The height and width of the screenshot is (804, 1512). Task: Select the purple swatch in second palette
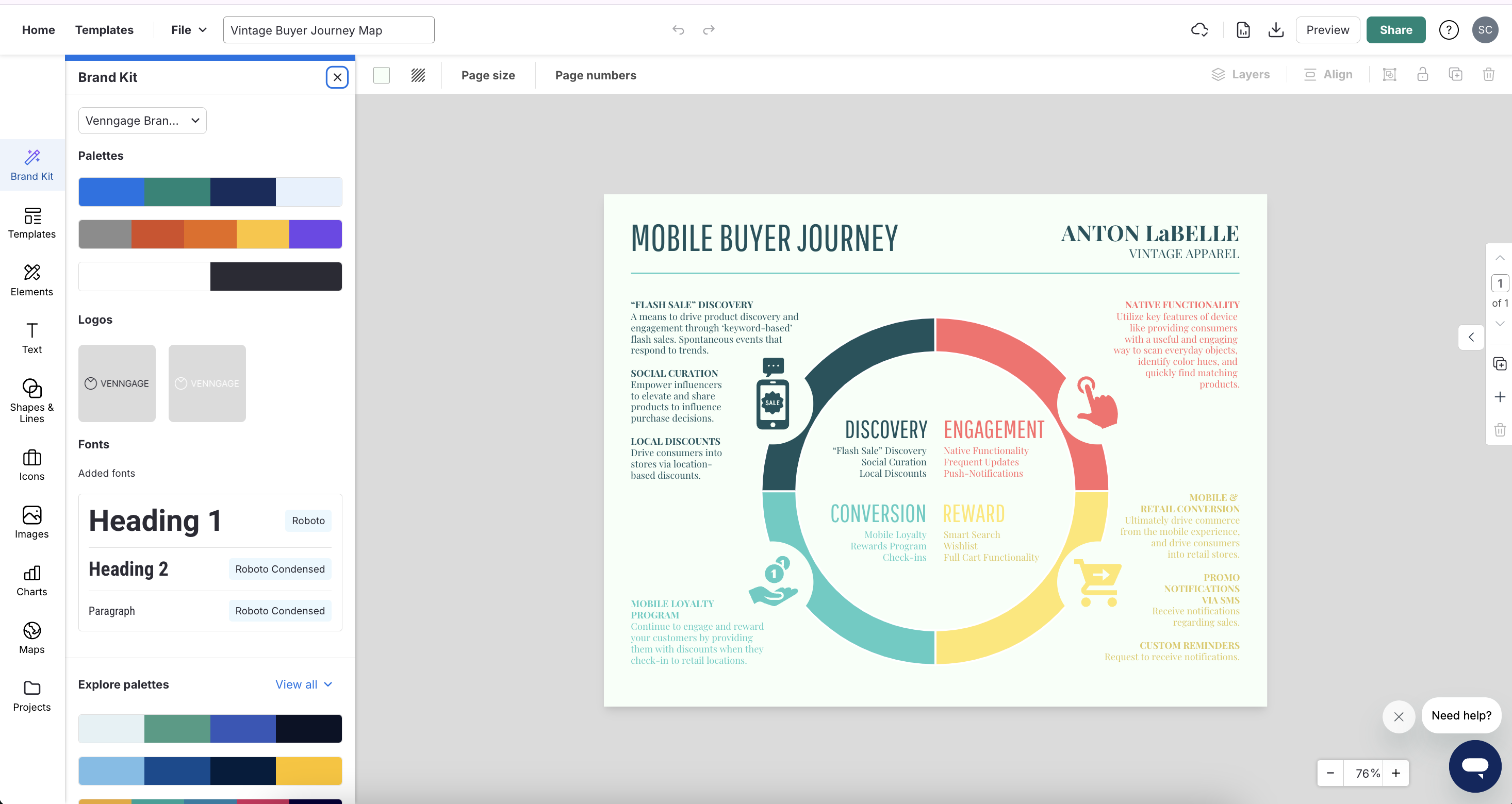click(315, 234)
